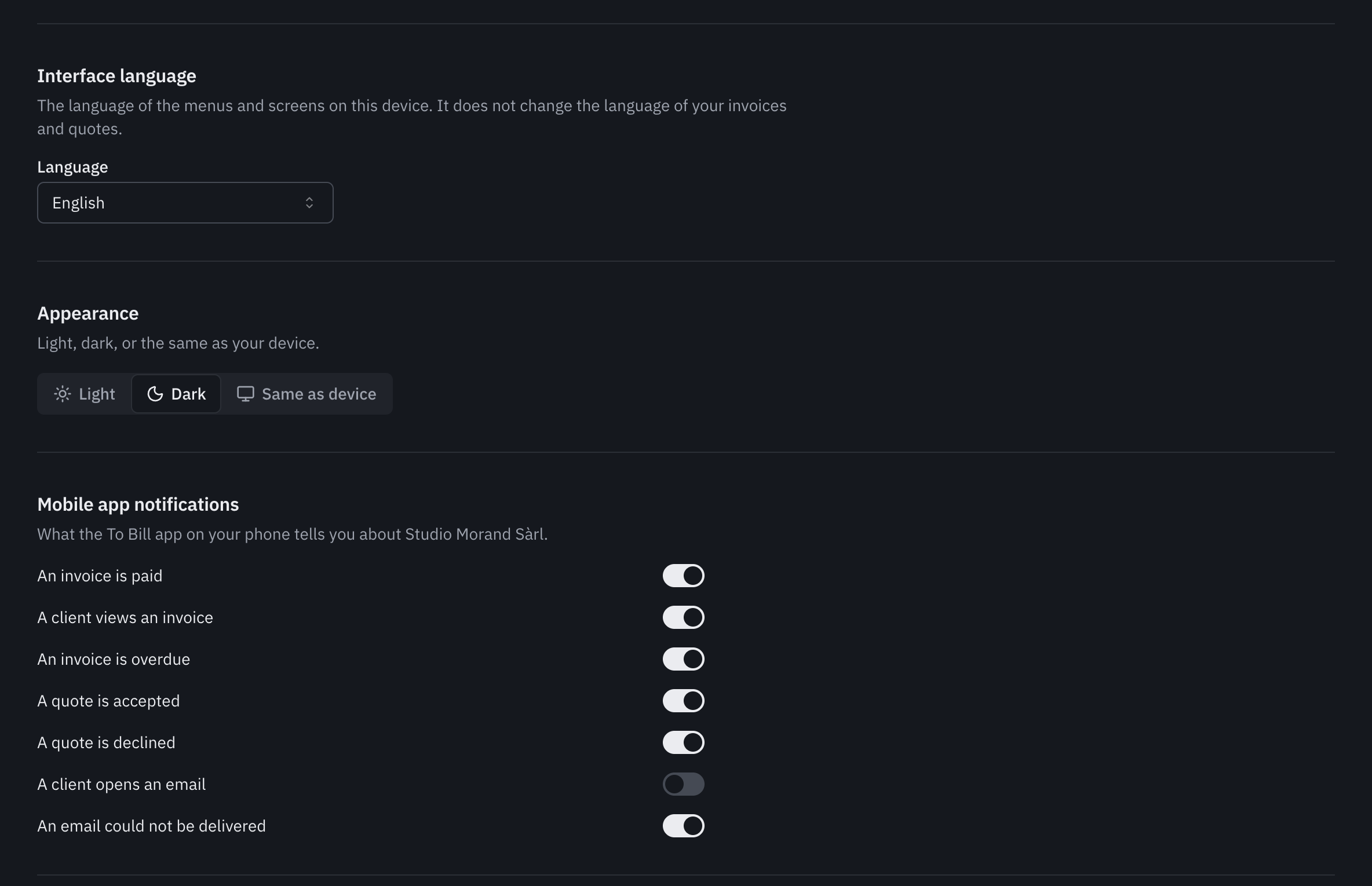Select the Dark appearance option

point(176,394)
